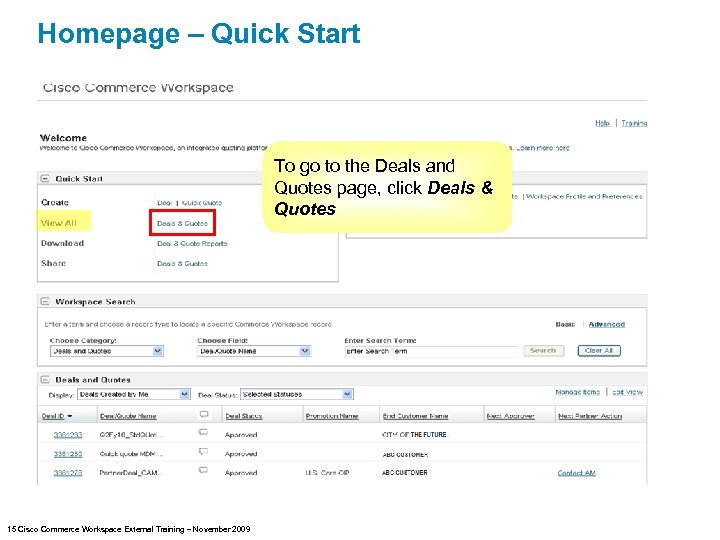Collapse the Workspace Search section

tap(45, 302)
